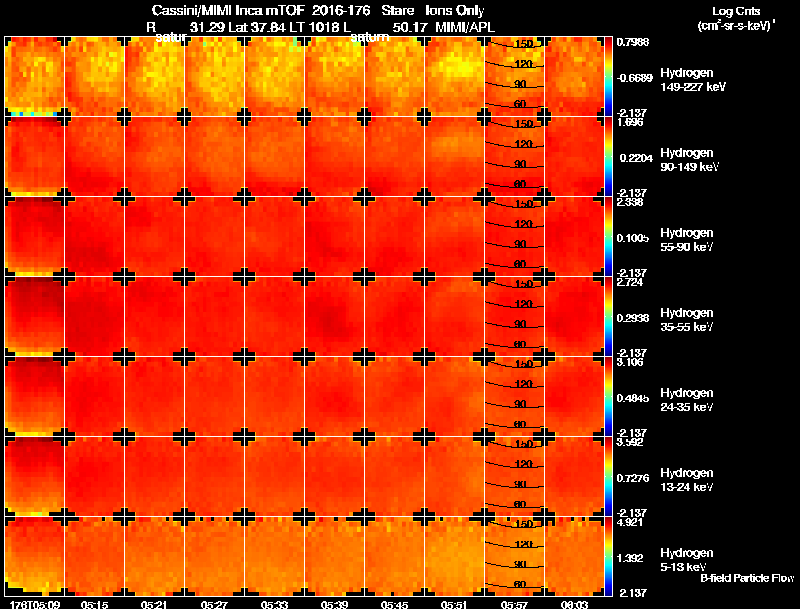This screenshot has width=800, height=609.
Task: Select the 5-13 keV panel at 05:51
Action: (x=454, y=556)
